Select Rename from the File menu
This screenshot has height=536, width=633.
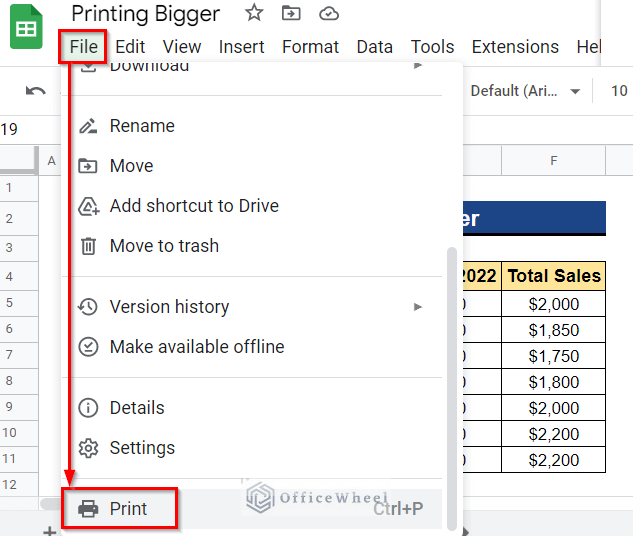[x=142, y=126]
